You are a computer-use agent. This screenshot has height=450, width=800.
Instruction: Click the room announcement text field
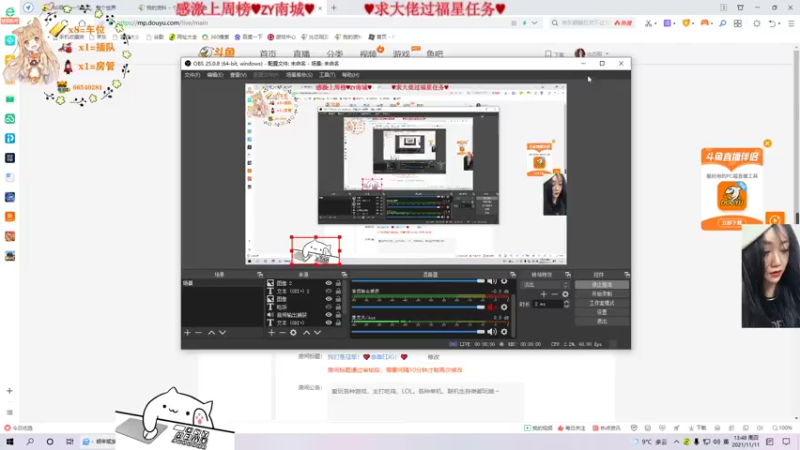(426, 402)
